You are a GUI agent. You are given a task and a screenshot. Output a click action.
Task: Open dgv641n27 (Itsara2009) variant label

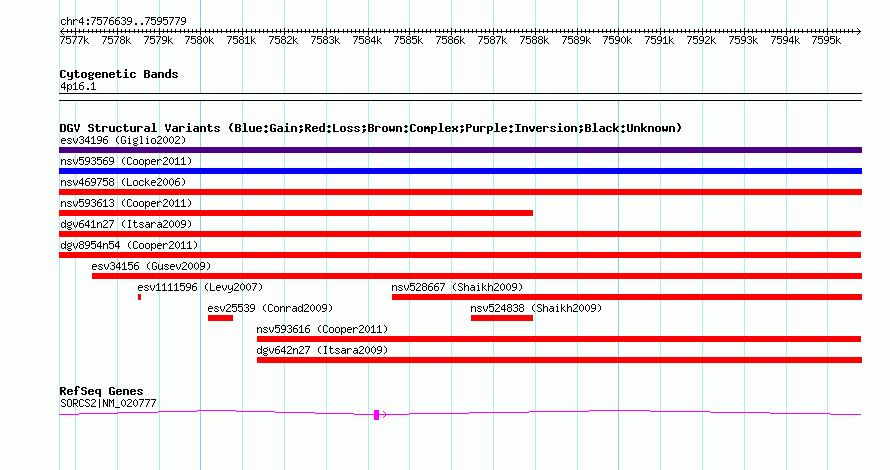click(x=126, y=224)
